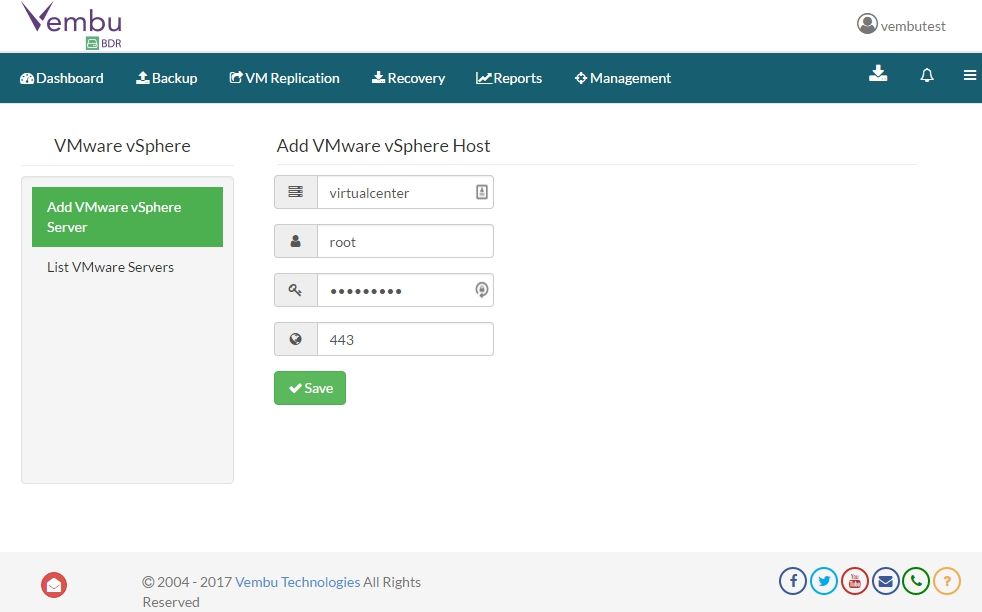Click the vembutest user avatar icon

[867, 24]
